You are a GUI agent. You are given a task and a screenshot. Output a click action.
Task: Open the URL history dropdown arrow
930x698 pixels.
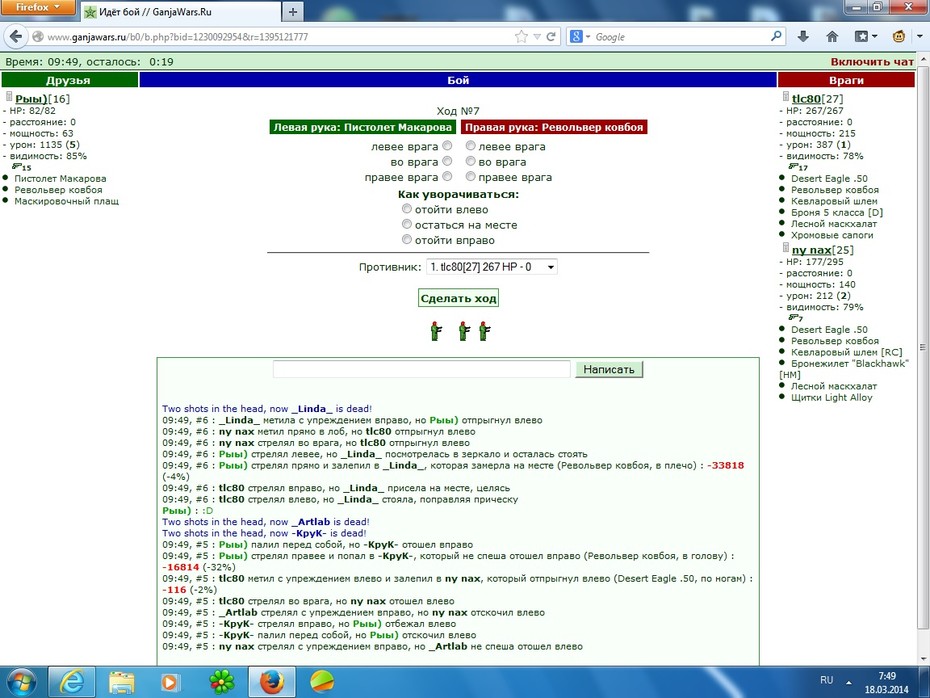point(537,37)
